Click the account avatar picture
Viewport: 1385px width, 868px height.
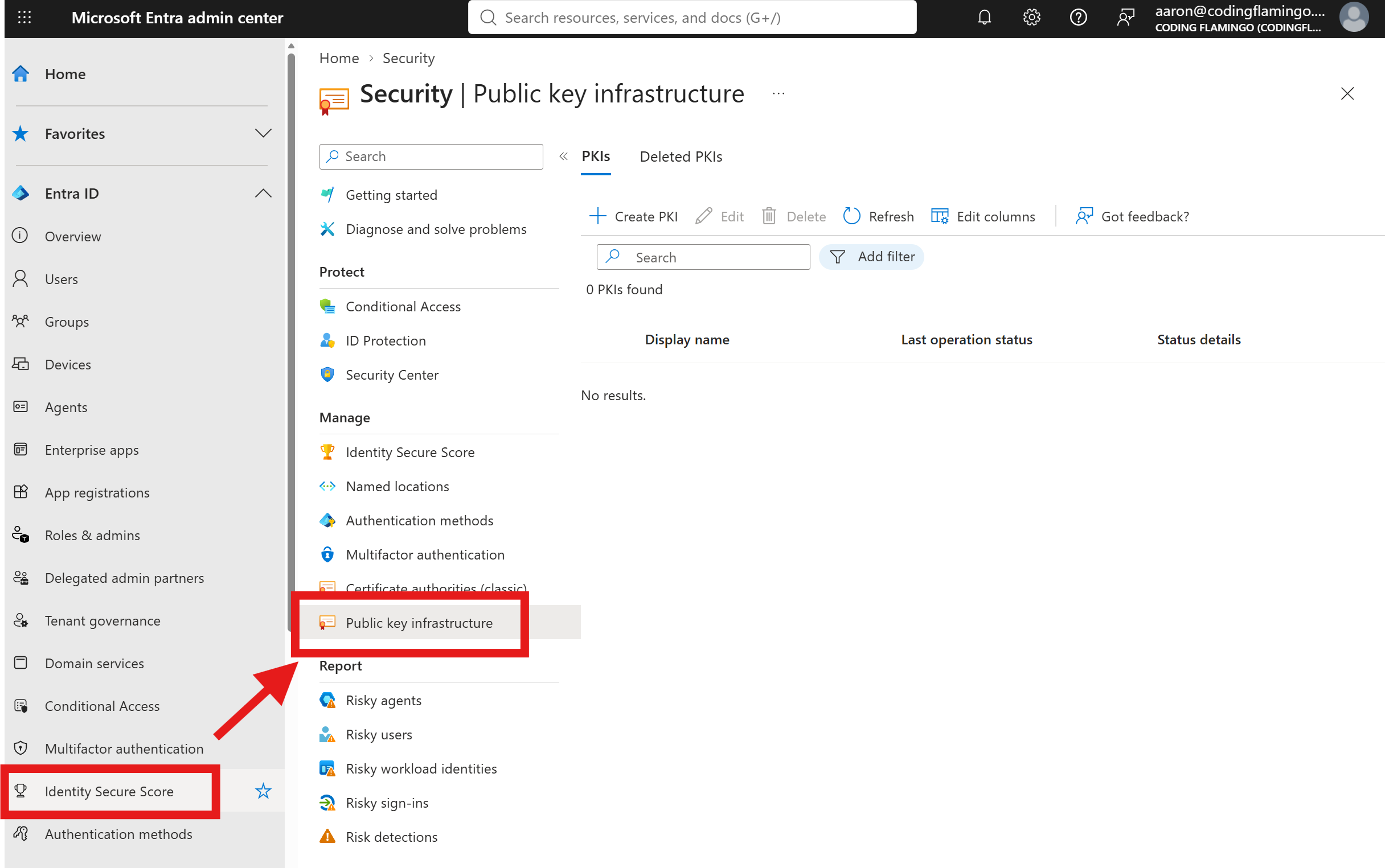pyautogui.click(x=1354, y=18)
